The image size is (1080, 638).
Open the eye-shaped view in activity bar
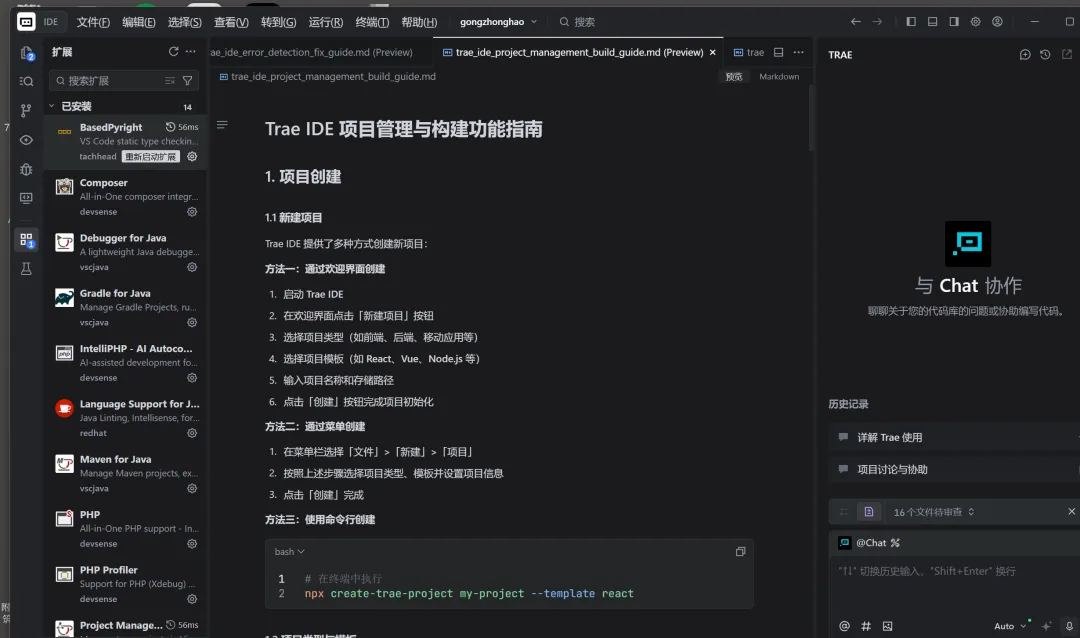(x=26, y=140)
